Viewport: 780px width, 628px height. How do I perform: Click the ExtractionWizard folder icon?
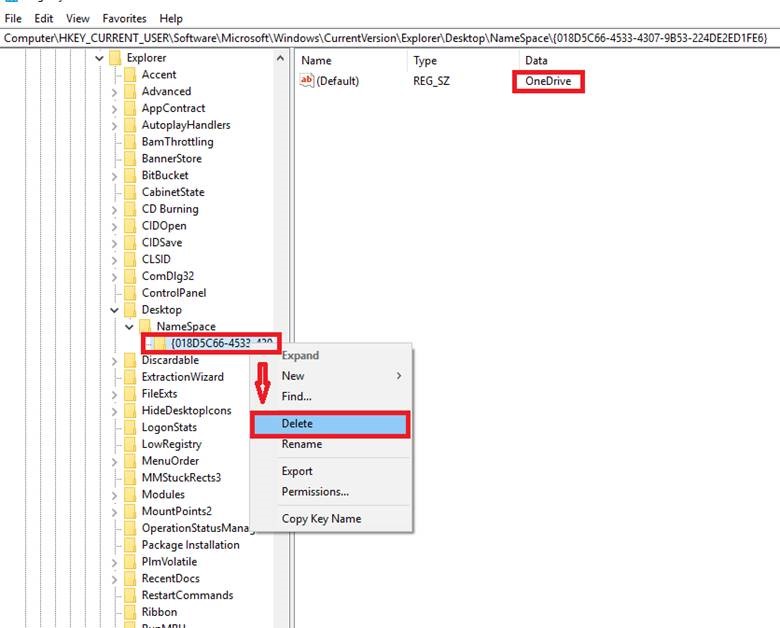tap(130, 377)
